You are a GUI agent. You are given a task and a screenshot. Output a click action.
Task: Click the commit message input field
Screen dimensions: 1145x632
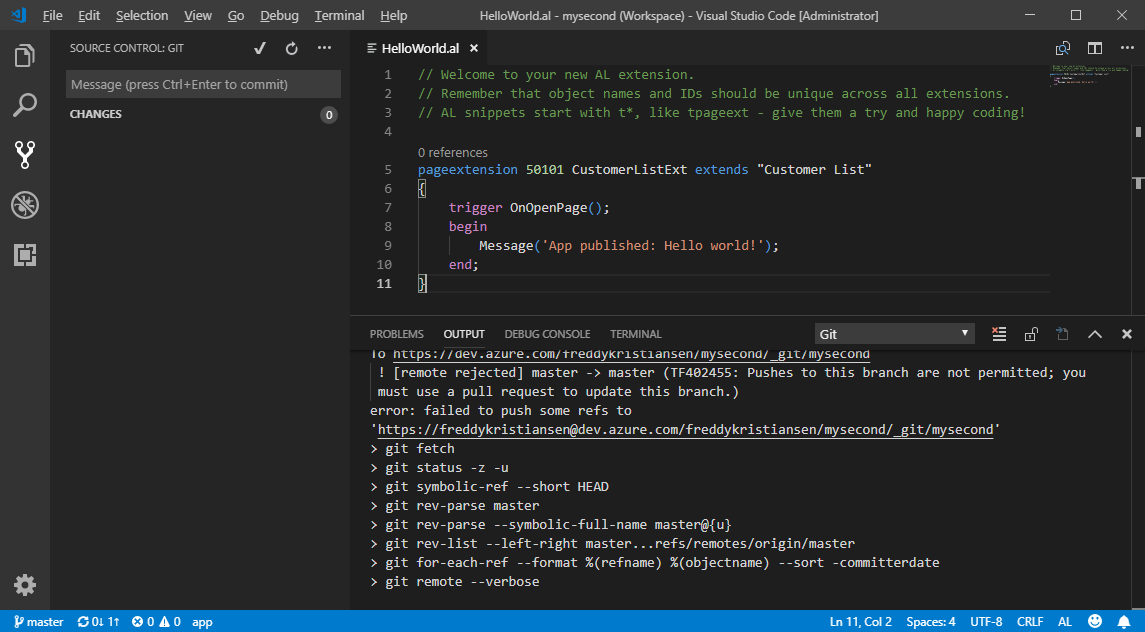(x=203, y=85)
